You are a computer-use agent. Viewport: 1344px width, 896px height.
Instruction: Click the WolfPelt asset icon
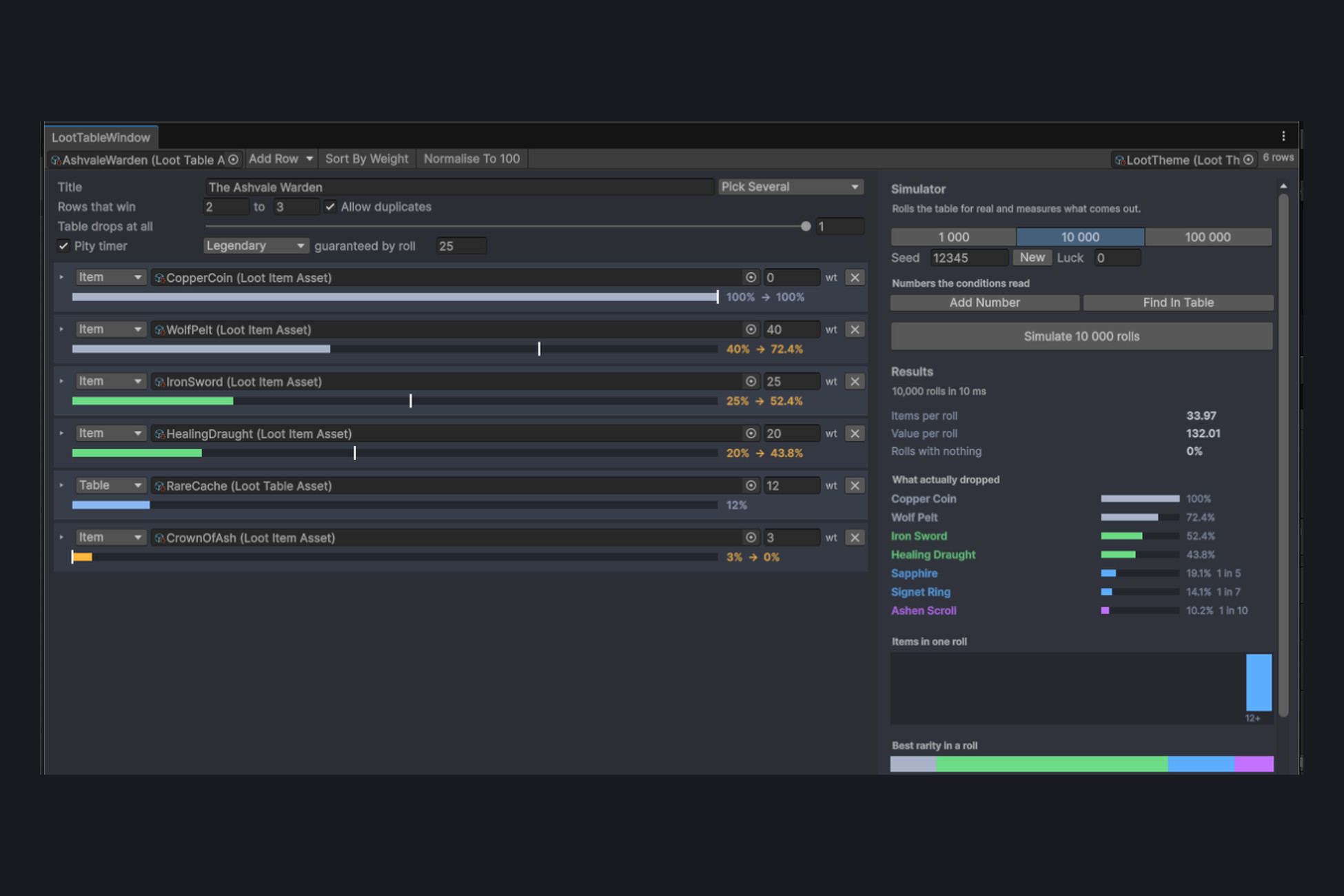159,330
